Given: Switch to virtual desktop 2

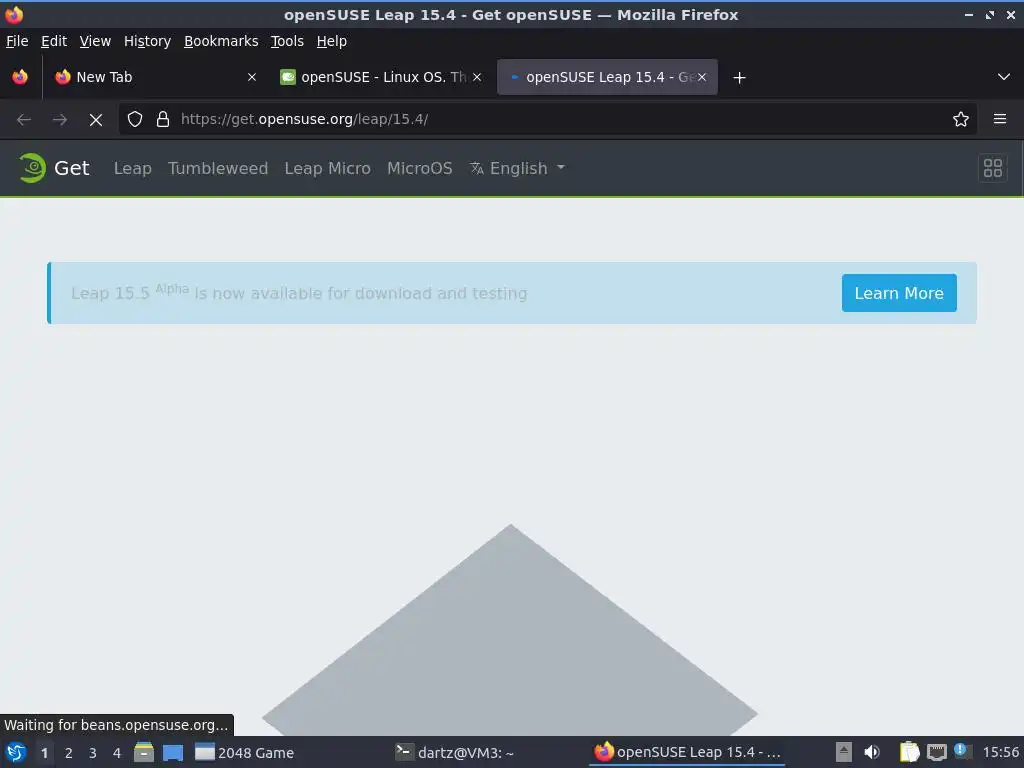Looking at the screenshot, I should pos(69,753).
